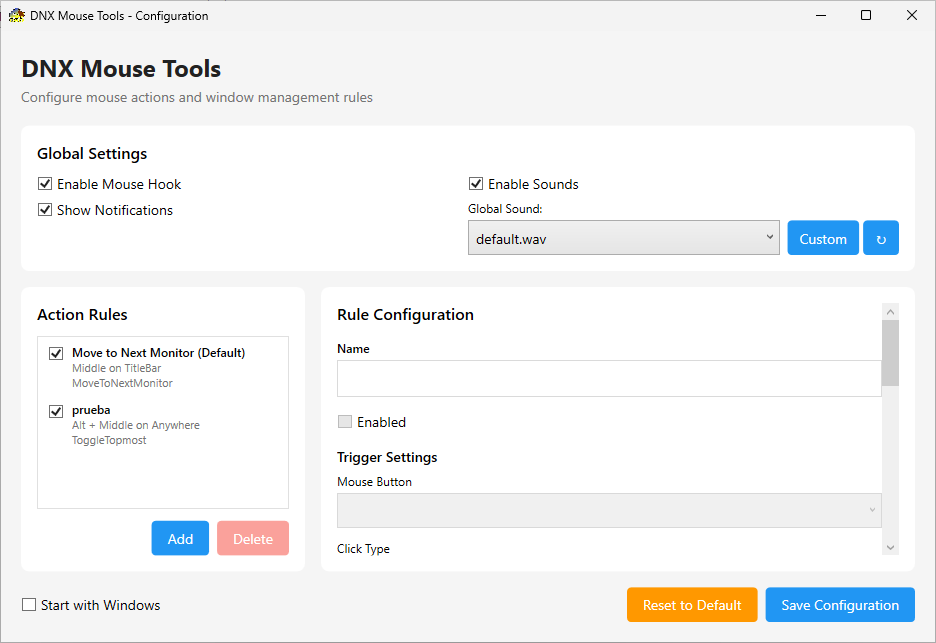Maximize the configuration window
Screen dimensions: 936x643
click(x=866, y=15)
